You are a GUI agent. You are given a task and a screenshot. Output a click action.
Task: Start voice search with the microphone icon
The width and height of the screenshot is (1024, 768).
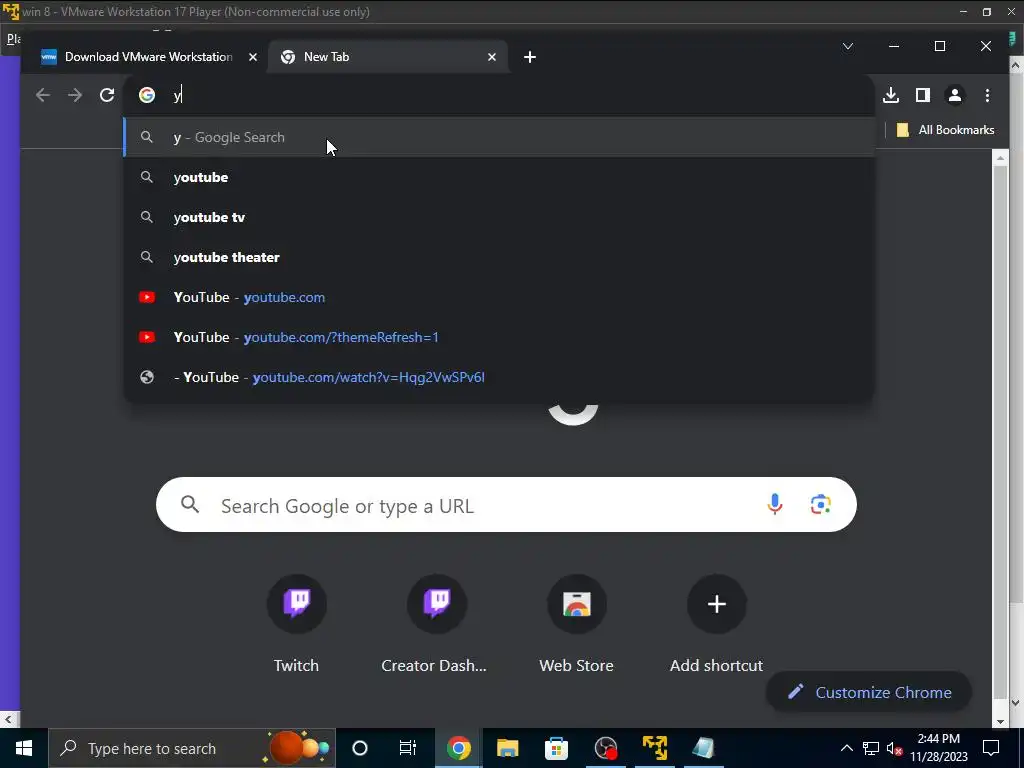coord(775,504)
